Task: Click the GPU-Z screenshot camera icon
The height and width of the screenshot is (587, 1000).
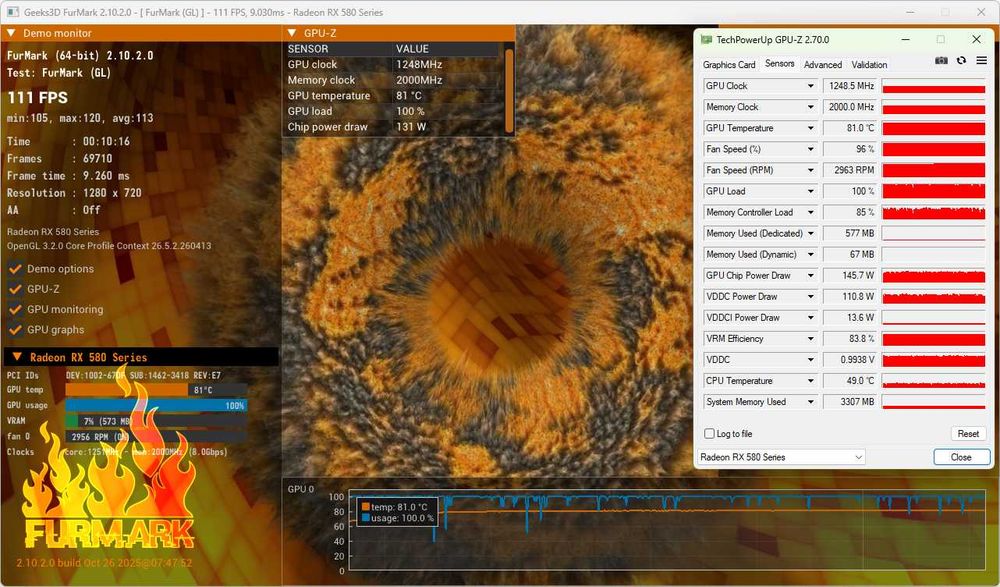Action: pos(941,61)
